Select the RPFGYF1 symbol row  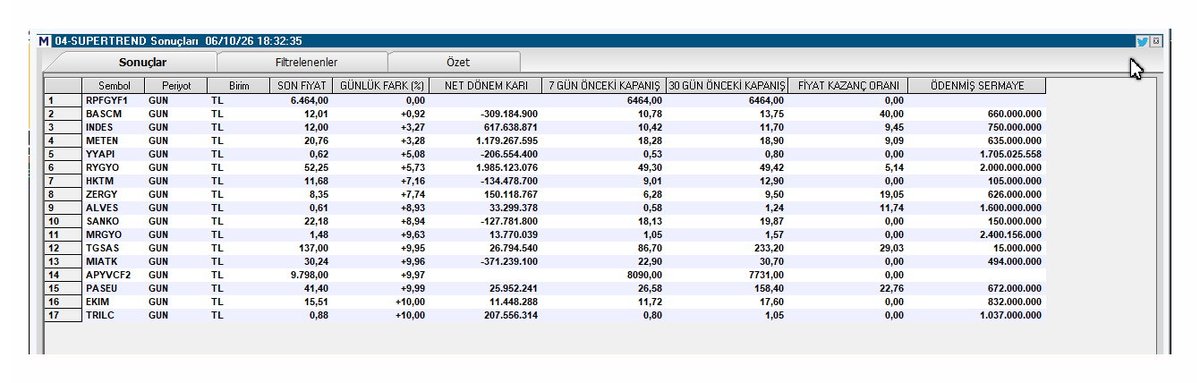click(x=545, y=101)
